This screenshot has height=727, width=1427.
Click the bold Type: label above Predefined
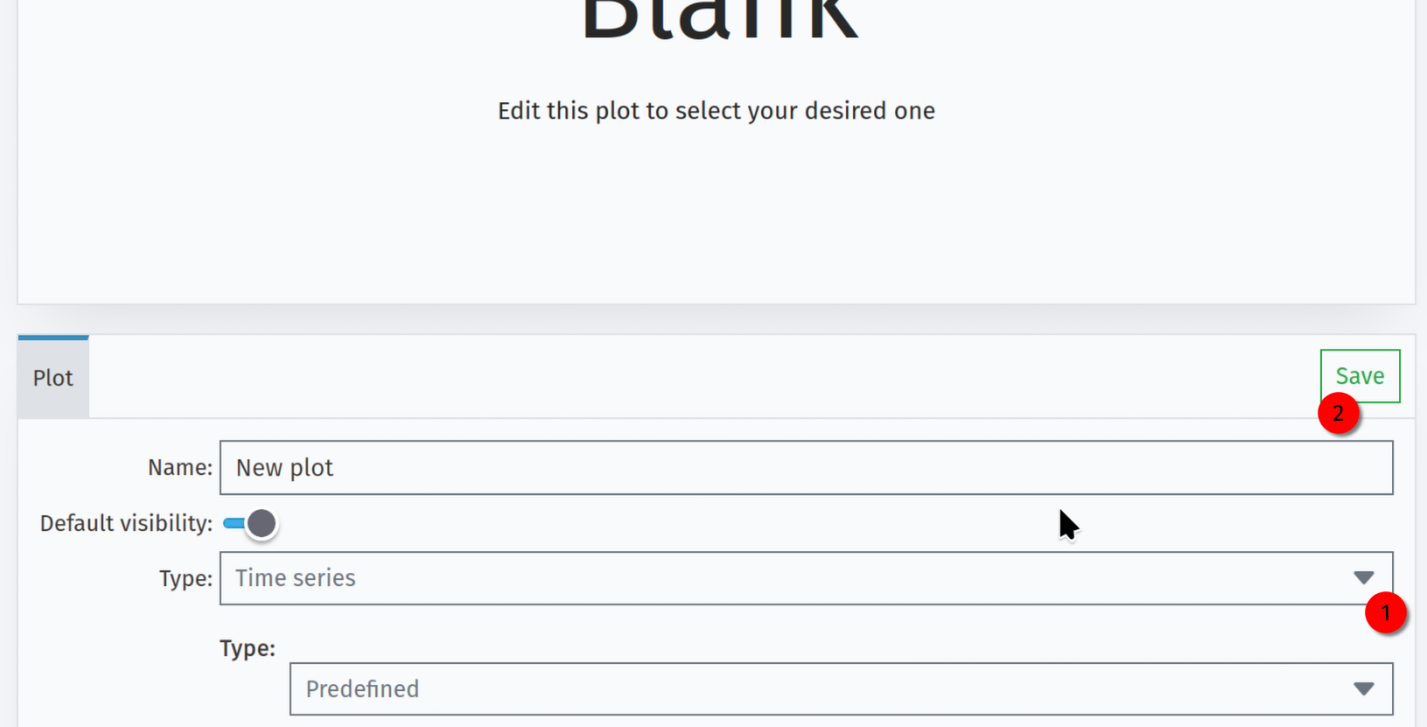point(247,648)
